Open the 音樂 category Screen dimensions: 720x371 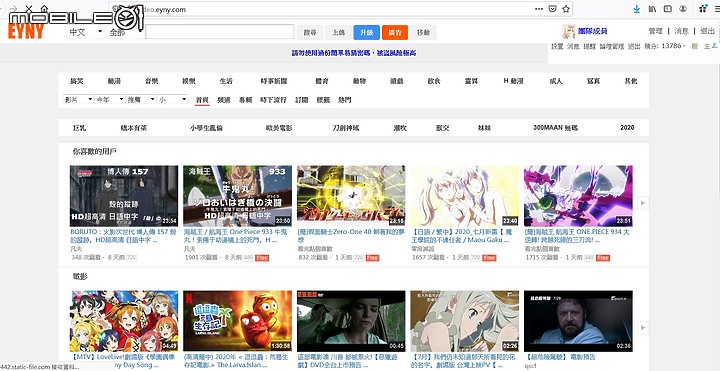pos(152,81)
